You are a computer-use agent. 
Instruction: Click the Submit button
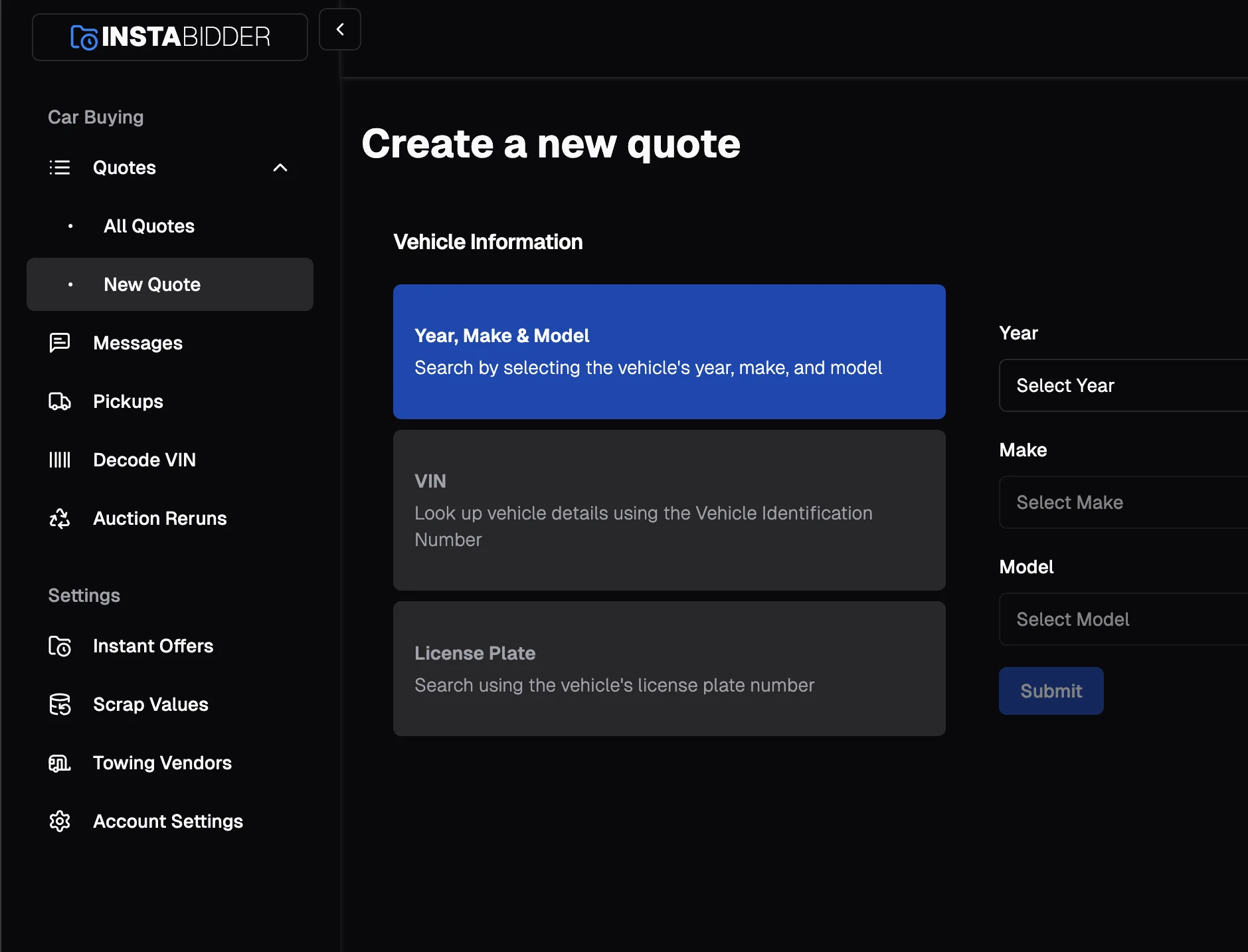tap(1051, 691)
